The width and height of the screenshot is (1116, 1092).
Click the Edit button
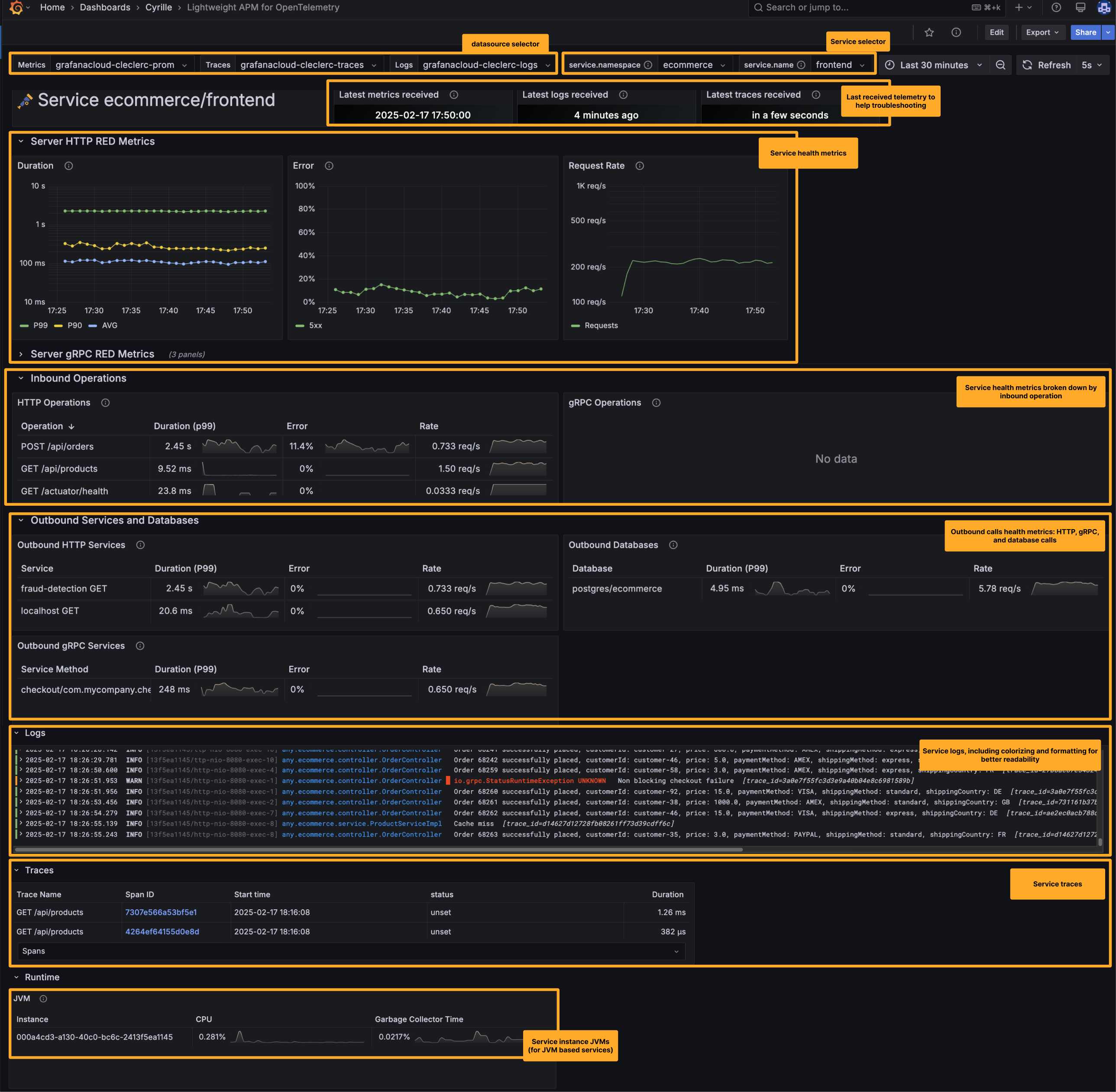(996, 33)
